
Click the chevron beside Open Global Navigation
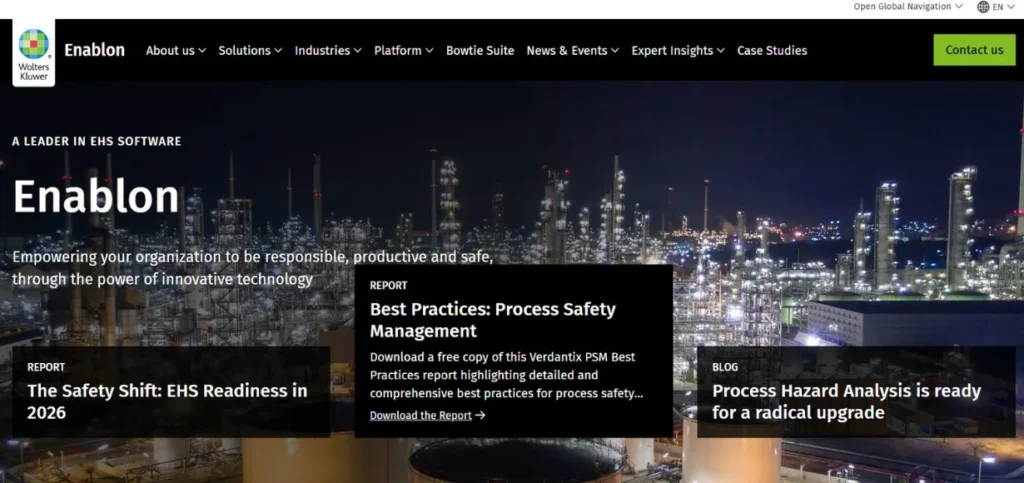(x=959, y=7)
